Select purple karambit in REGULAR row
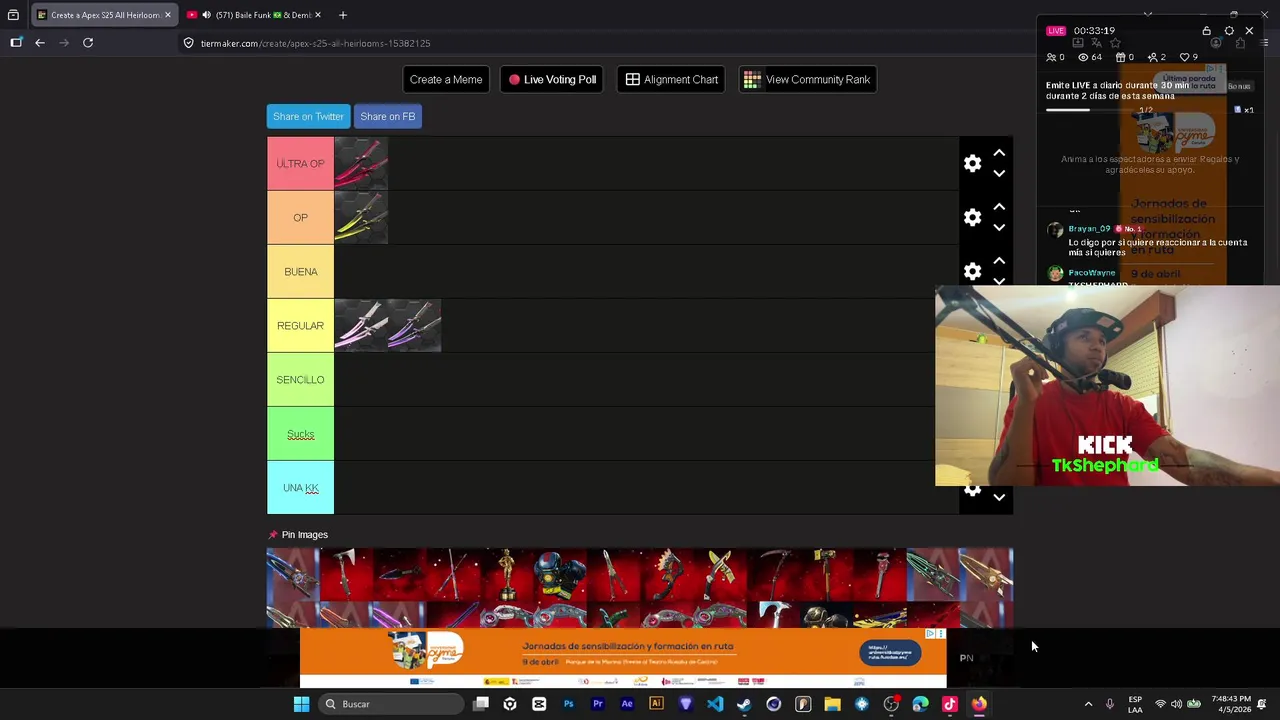Image resolution: width=1280 pixels, height=720 pixels. tap(415, 326)
